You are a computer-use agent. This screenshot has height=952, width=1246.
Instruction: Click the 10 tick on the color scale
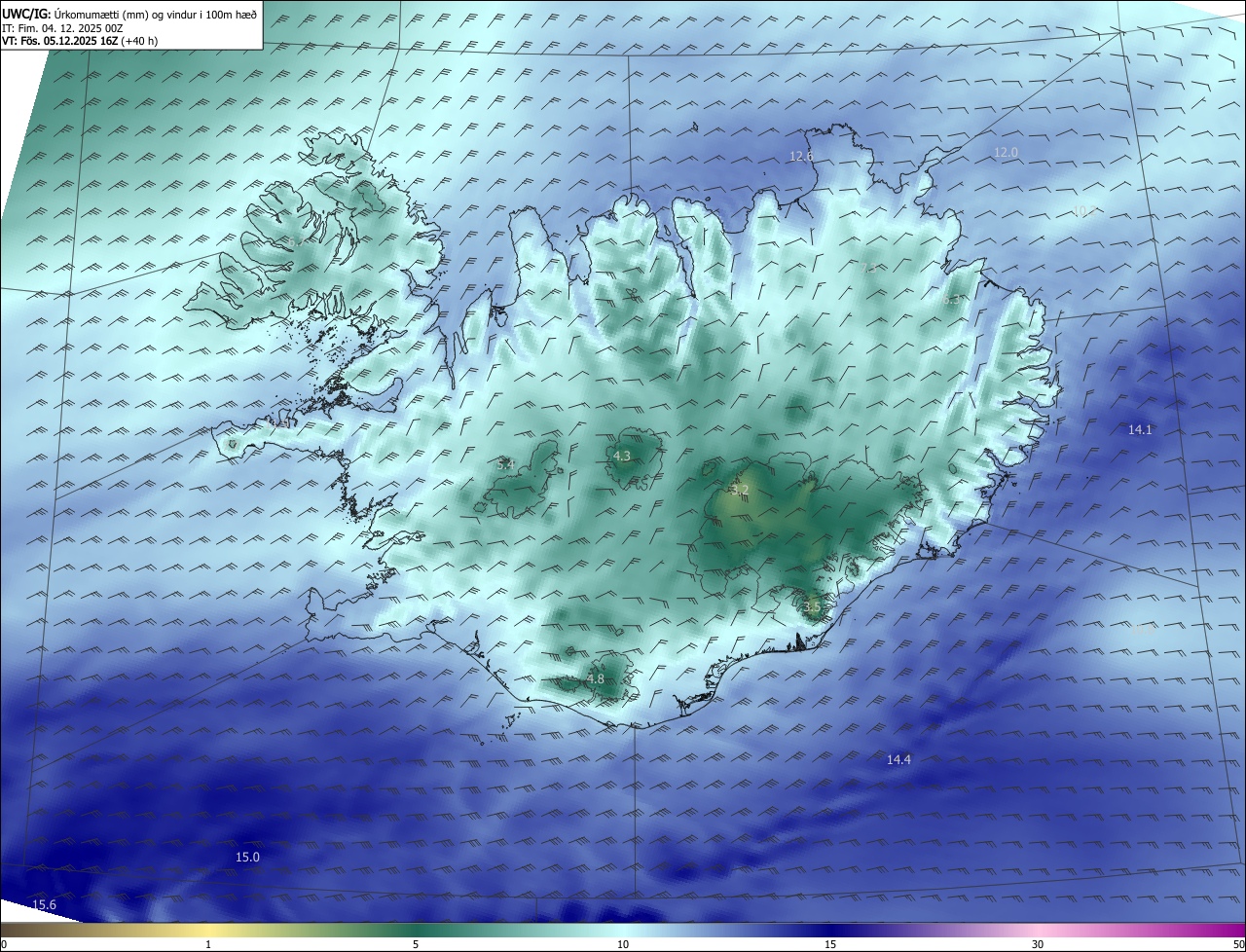[x=623, y=945]
